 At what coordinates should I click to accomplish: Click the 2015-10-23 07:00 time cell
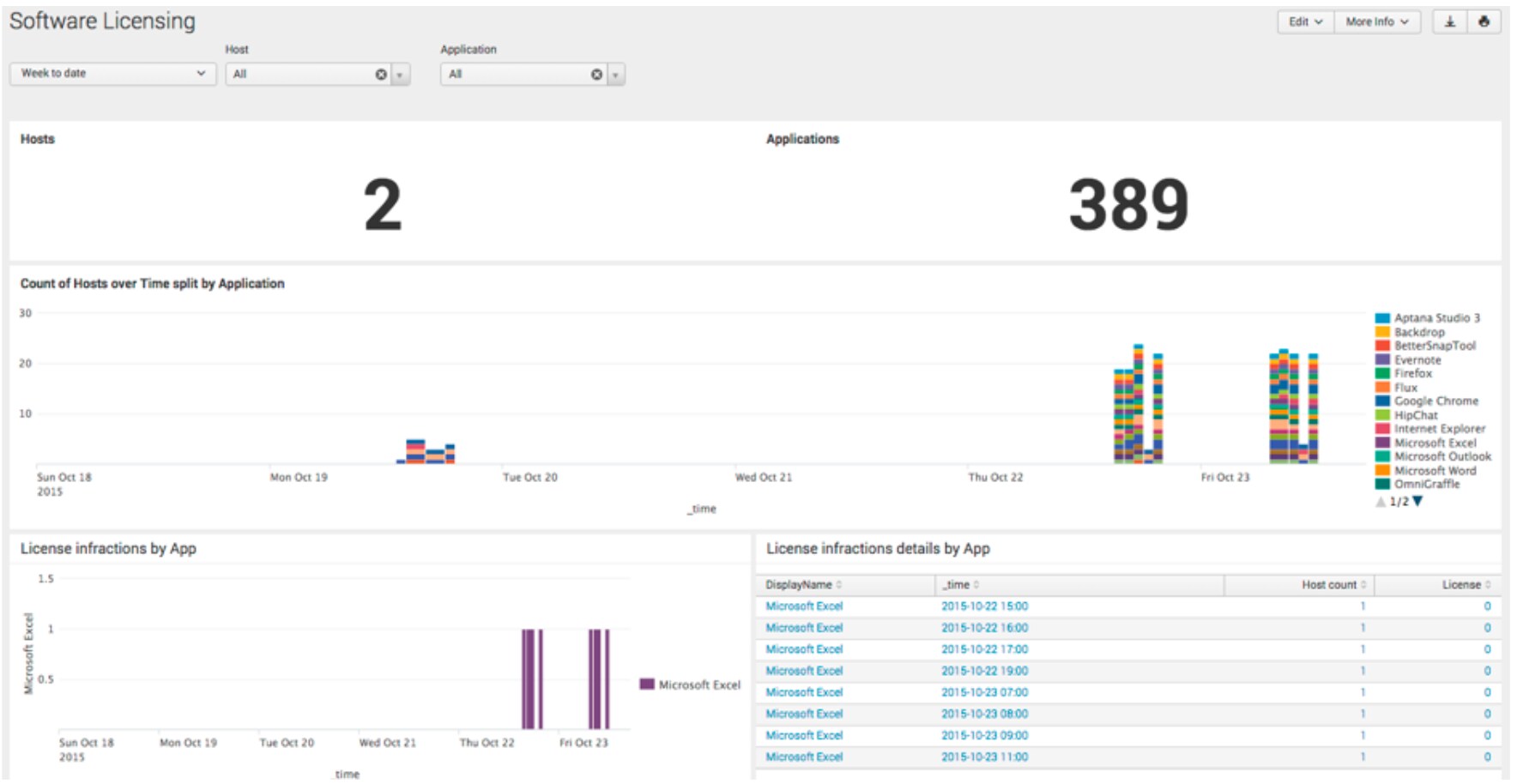click(x=984, y=692)
